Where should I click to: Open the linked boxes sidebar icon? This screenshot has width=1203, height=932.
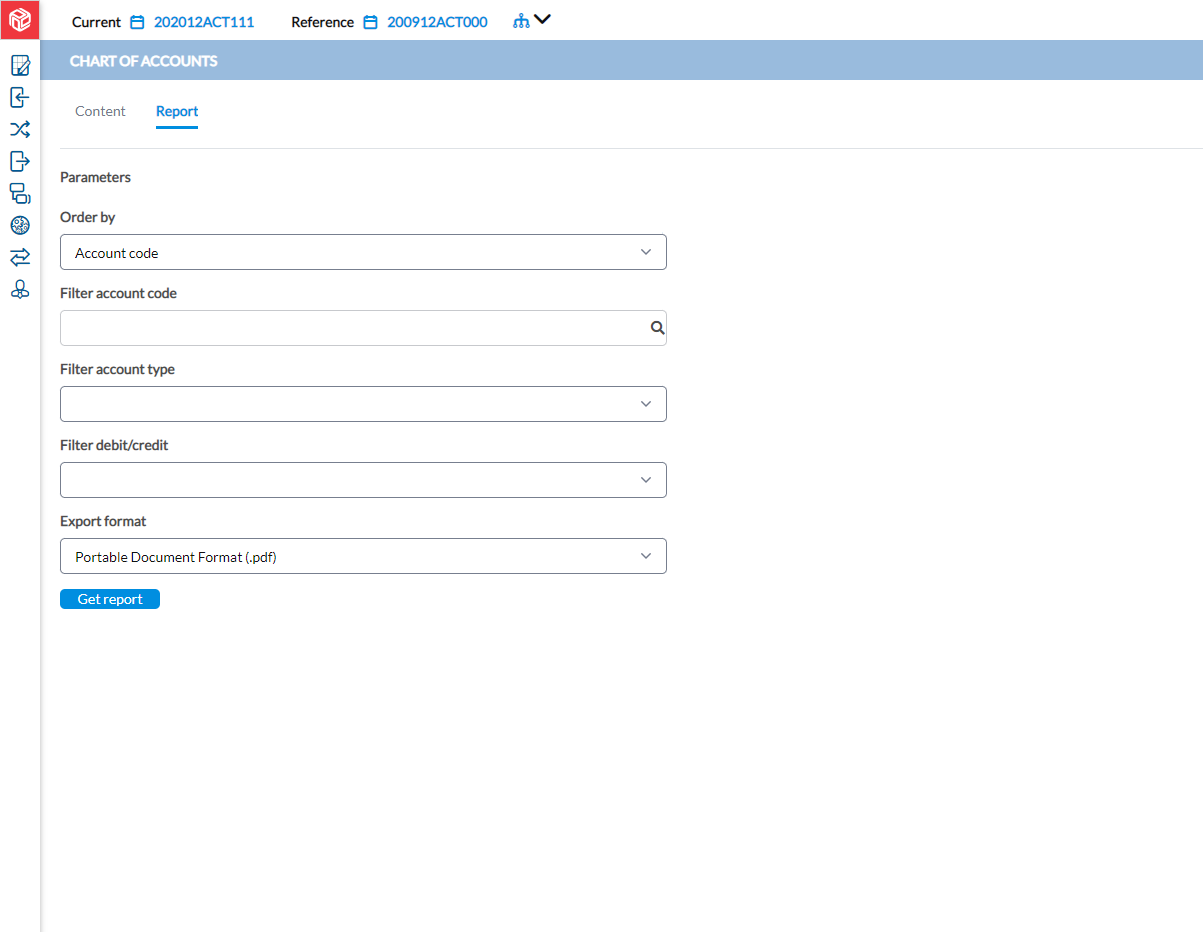pos(20,193)
